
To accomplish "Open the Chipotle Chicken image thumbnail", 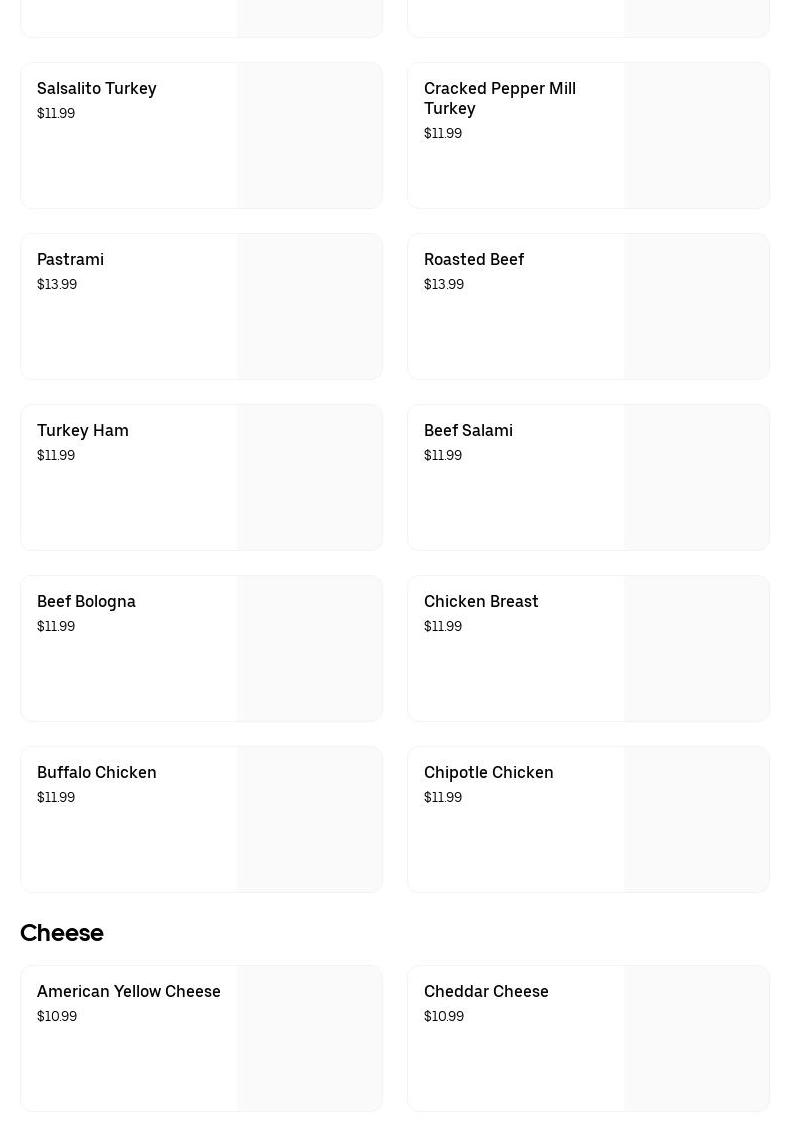I will pyautogui.click(x=697, y=820).
